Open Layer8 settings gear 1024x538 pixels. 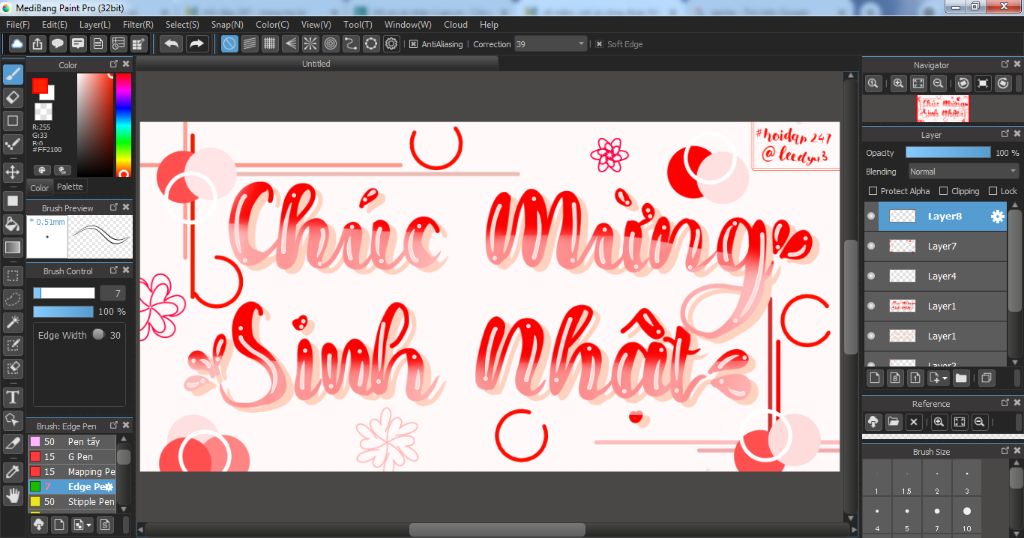click(997, 216)
